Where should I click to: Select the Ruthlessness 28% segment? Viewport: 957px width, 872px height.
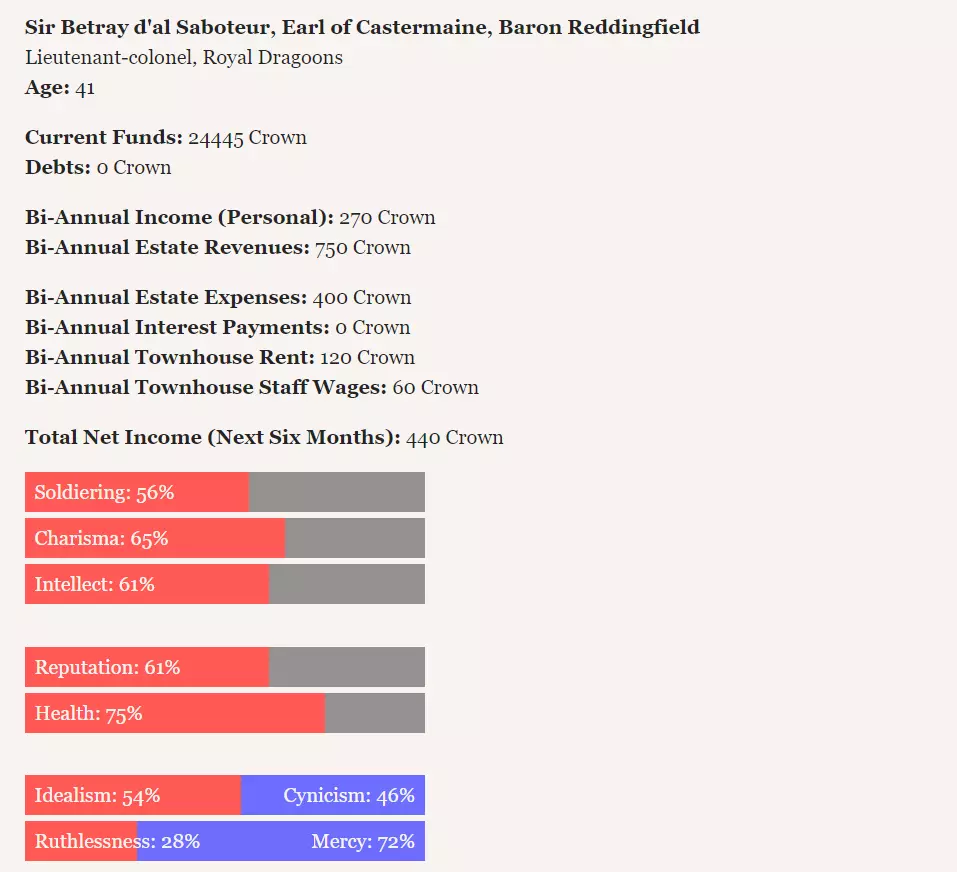(81, 841)
